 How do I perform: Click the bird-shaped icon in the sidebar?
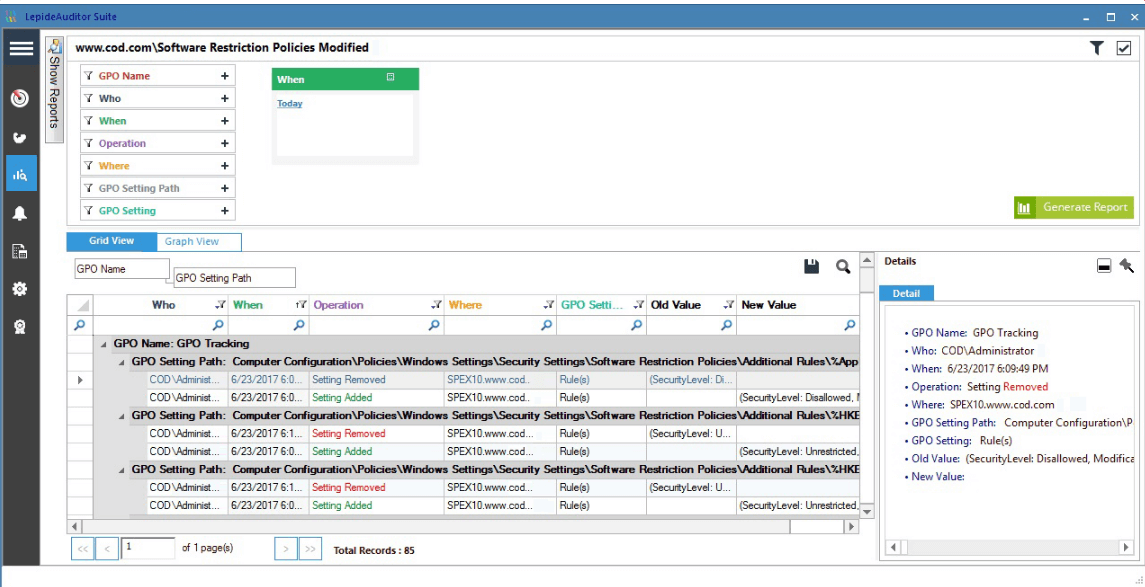tap(20, 137)
